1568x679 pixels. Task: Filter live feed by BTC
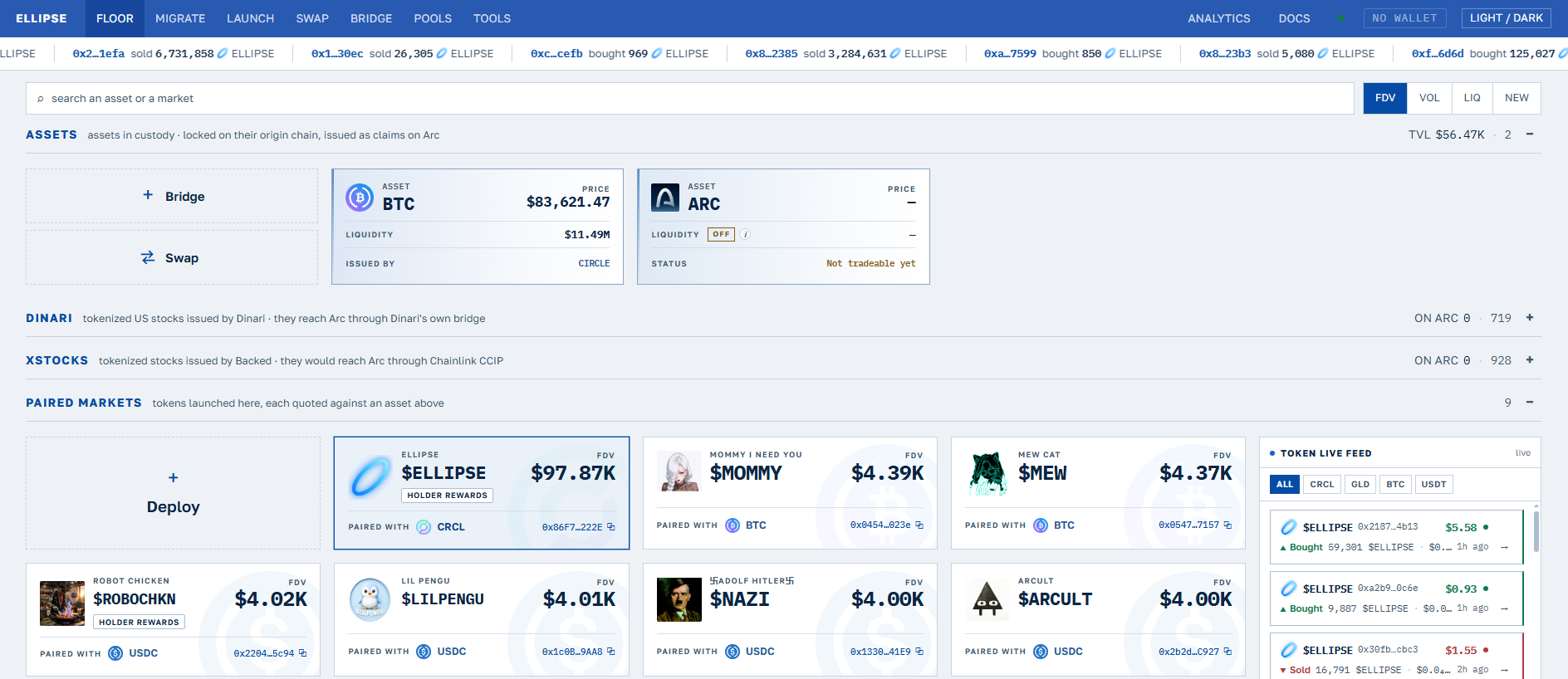(1396, 484)
